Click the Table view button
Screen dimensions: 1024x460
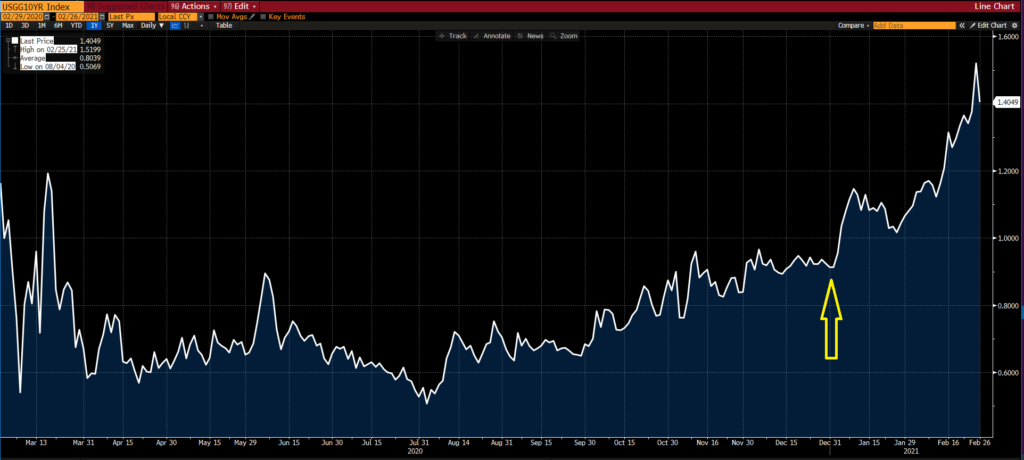[x=224, y=25]
